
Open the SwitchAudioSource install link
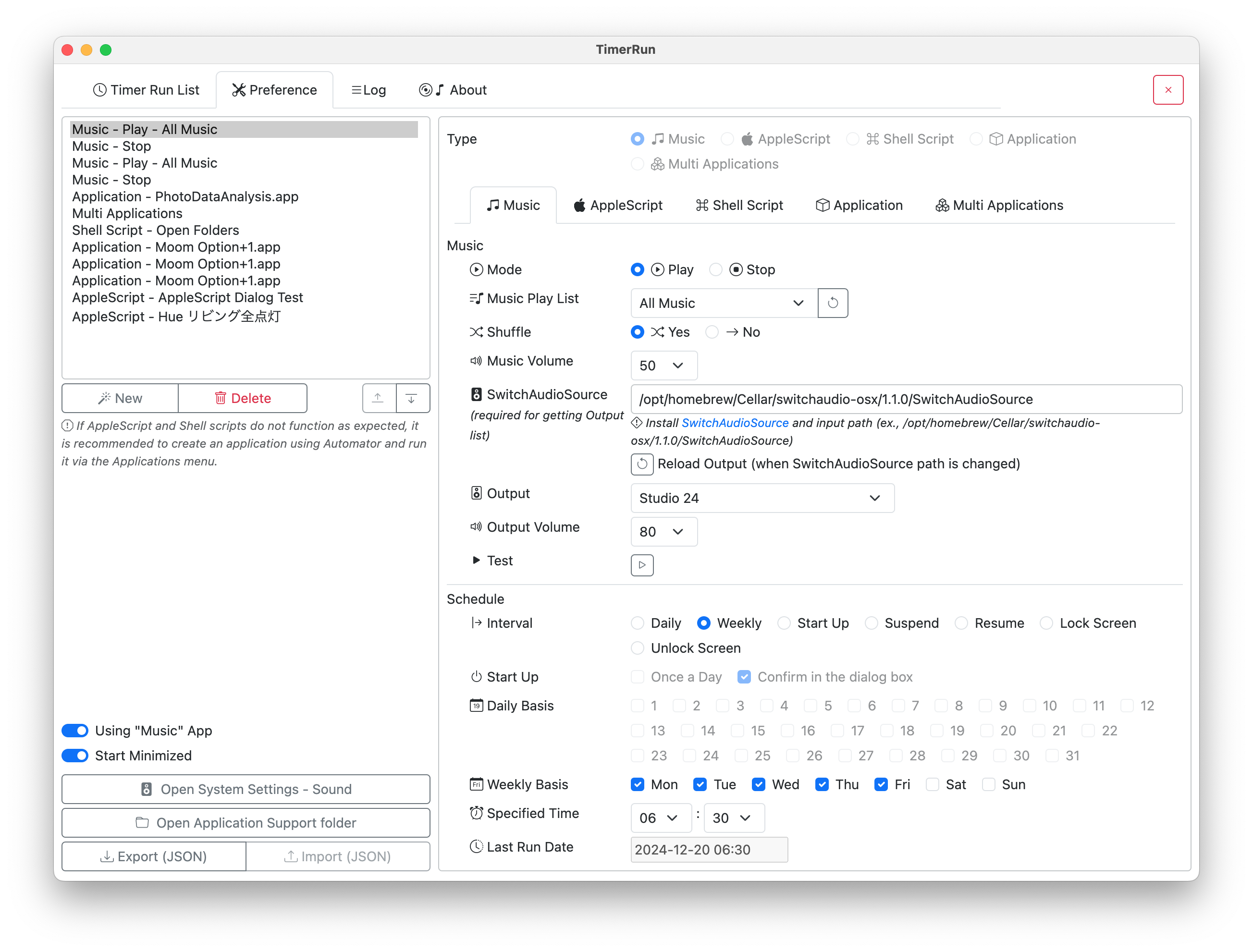[x=735, y=423]
